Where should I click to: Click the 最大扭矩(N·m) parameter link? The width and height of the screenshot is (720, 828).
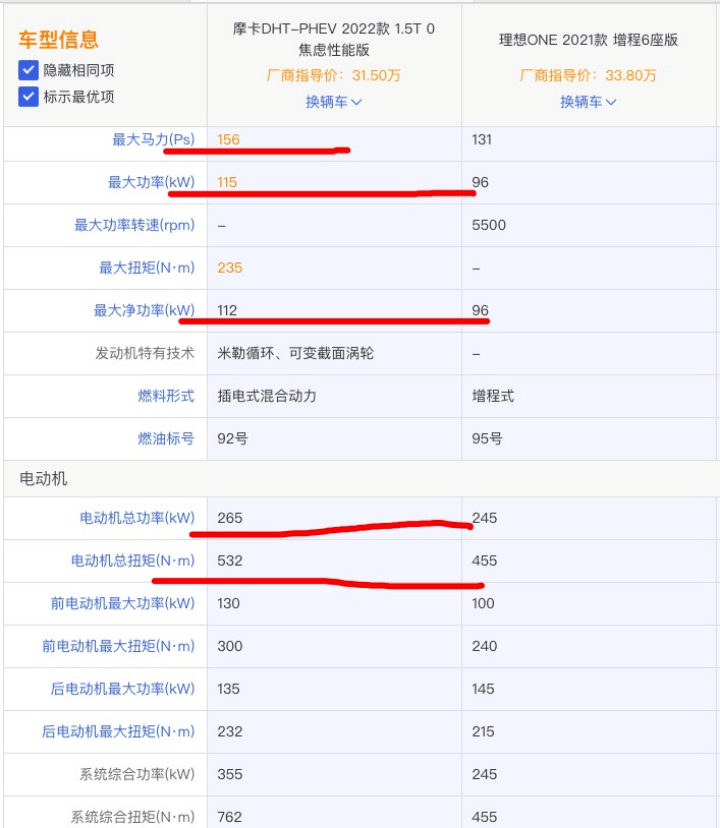147,268
